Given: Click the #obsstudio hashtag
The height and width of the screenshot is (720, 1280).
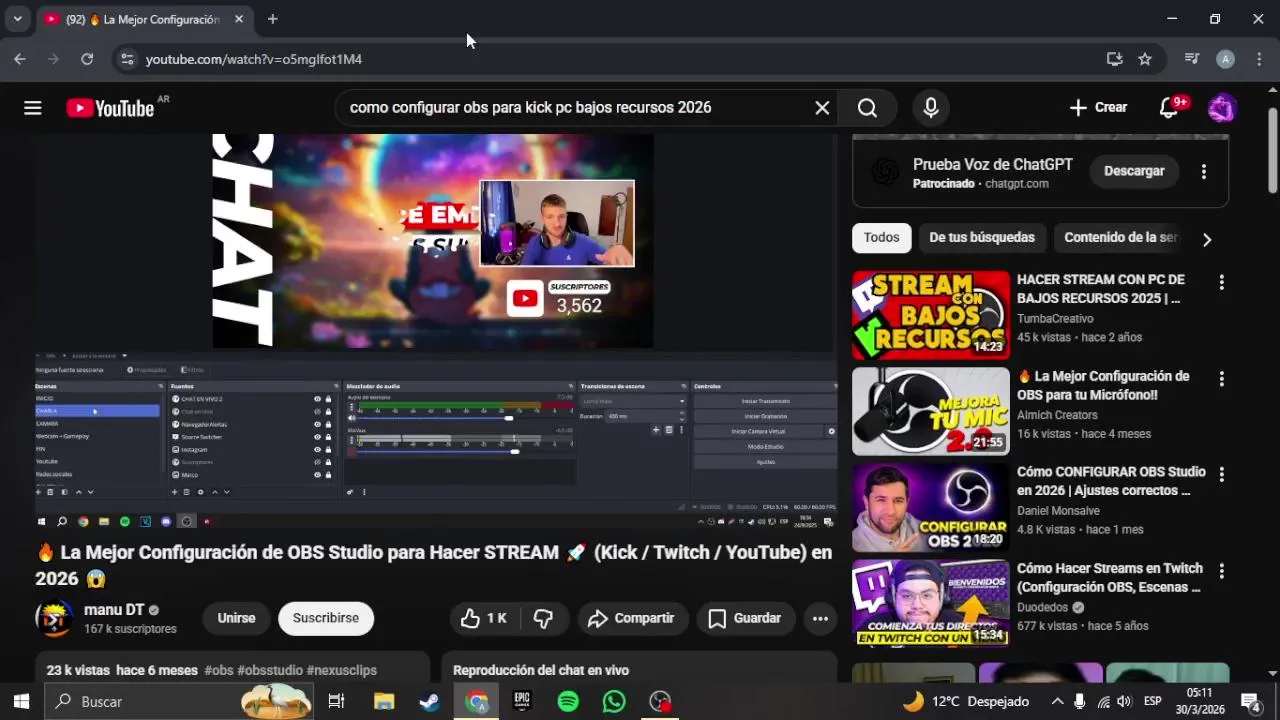Looking at the screenshot, I should point(270,671).
